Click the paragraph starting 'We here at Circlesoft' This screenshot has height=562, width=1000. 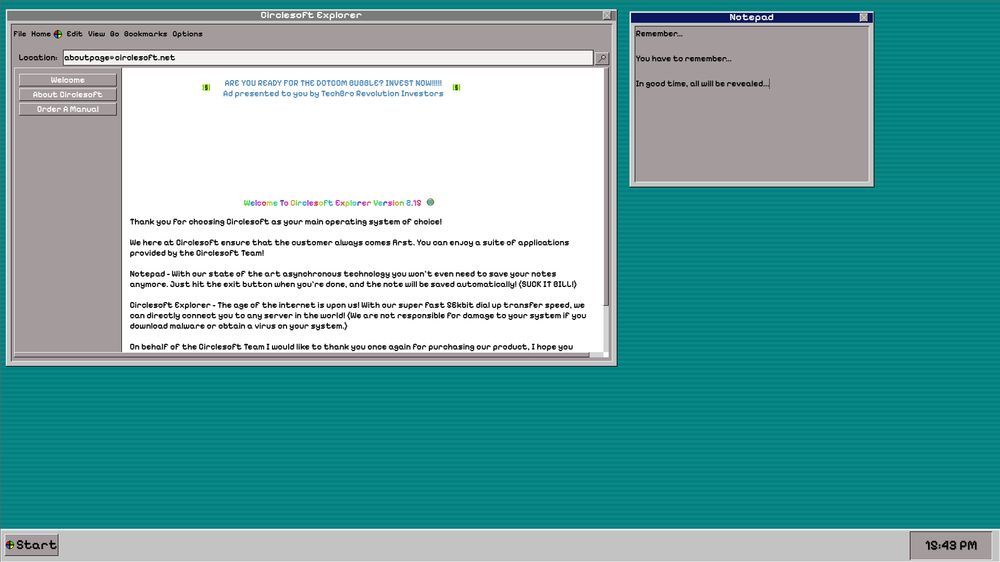[x=349, y=248]
